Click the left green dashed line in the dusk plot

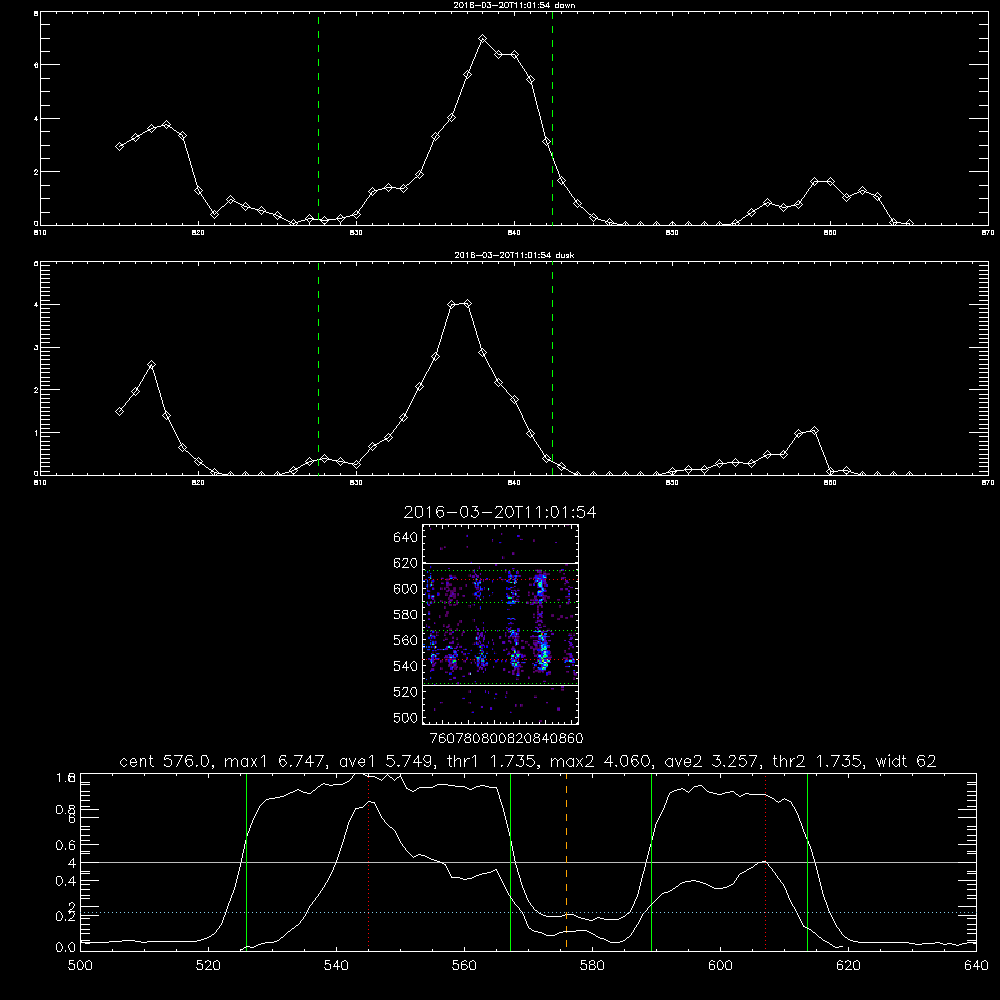(x=318, y=369)
